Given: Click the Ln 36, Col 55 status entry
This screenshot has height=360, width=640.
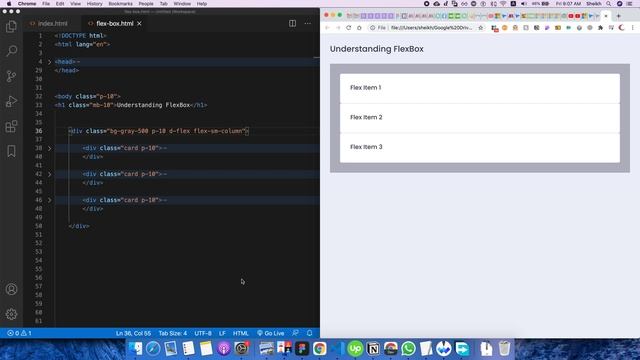Looking at the screenshot, I should tap(133, 333).
